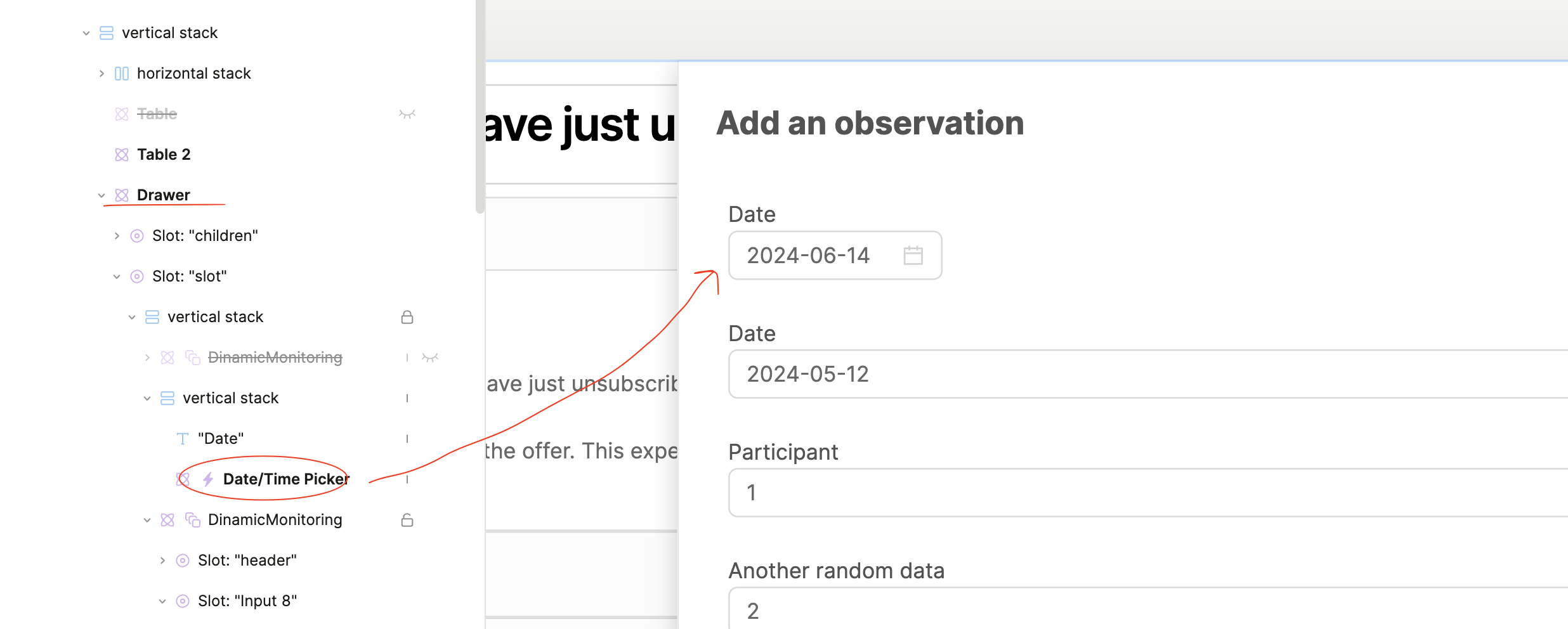Viewport: 1568px width, 629px height.
Task: Select Slot "header" tree item
Action: point(247,561)
